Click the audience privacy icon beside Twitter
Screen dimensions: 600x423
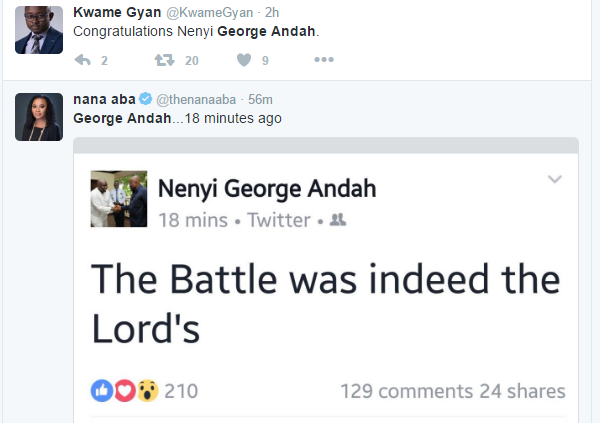338,219
